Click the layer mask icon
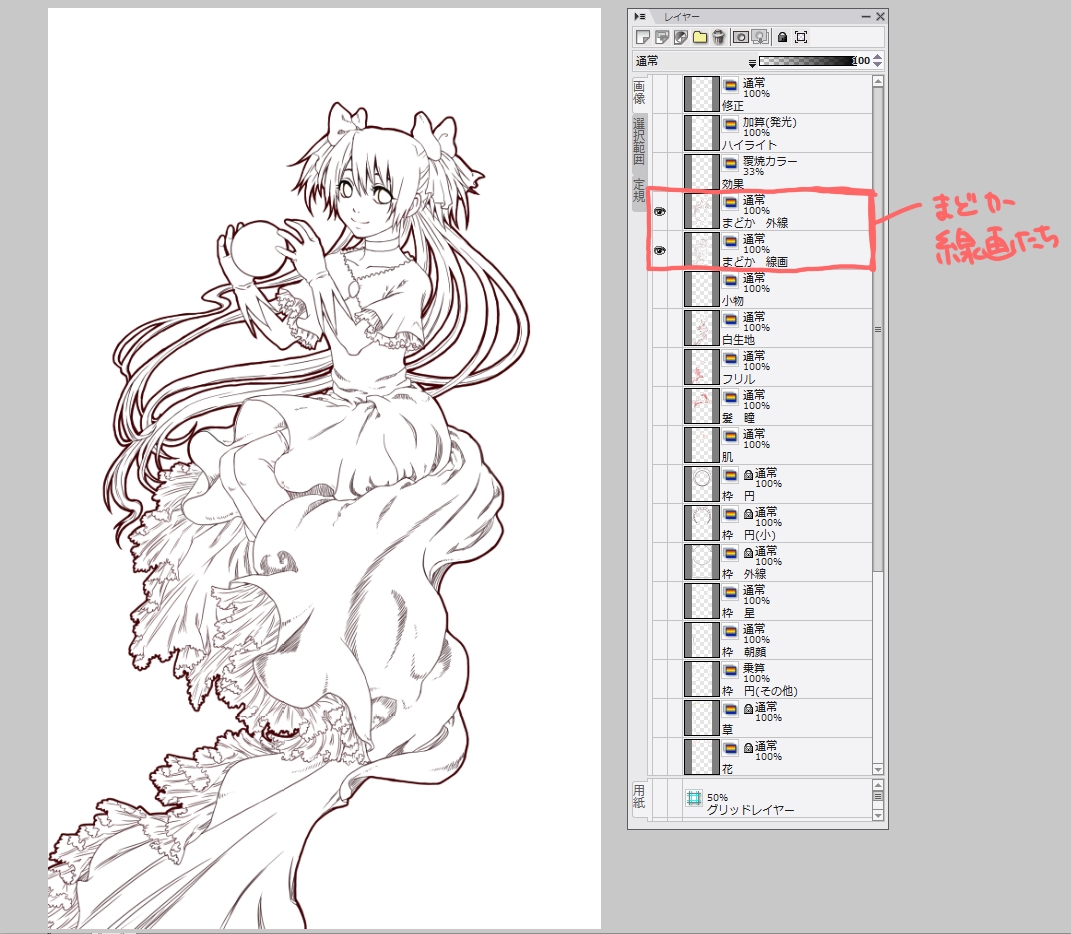1071x934 pixels. pyautogui.click(x=740, y=37)
